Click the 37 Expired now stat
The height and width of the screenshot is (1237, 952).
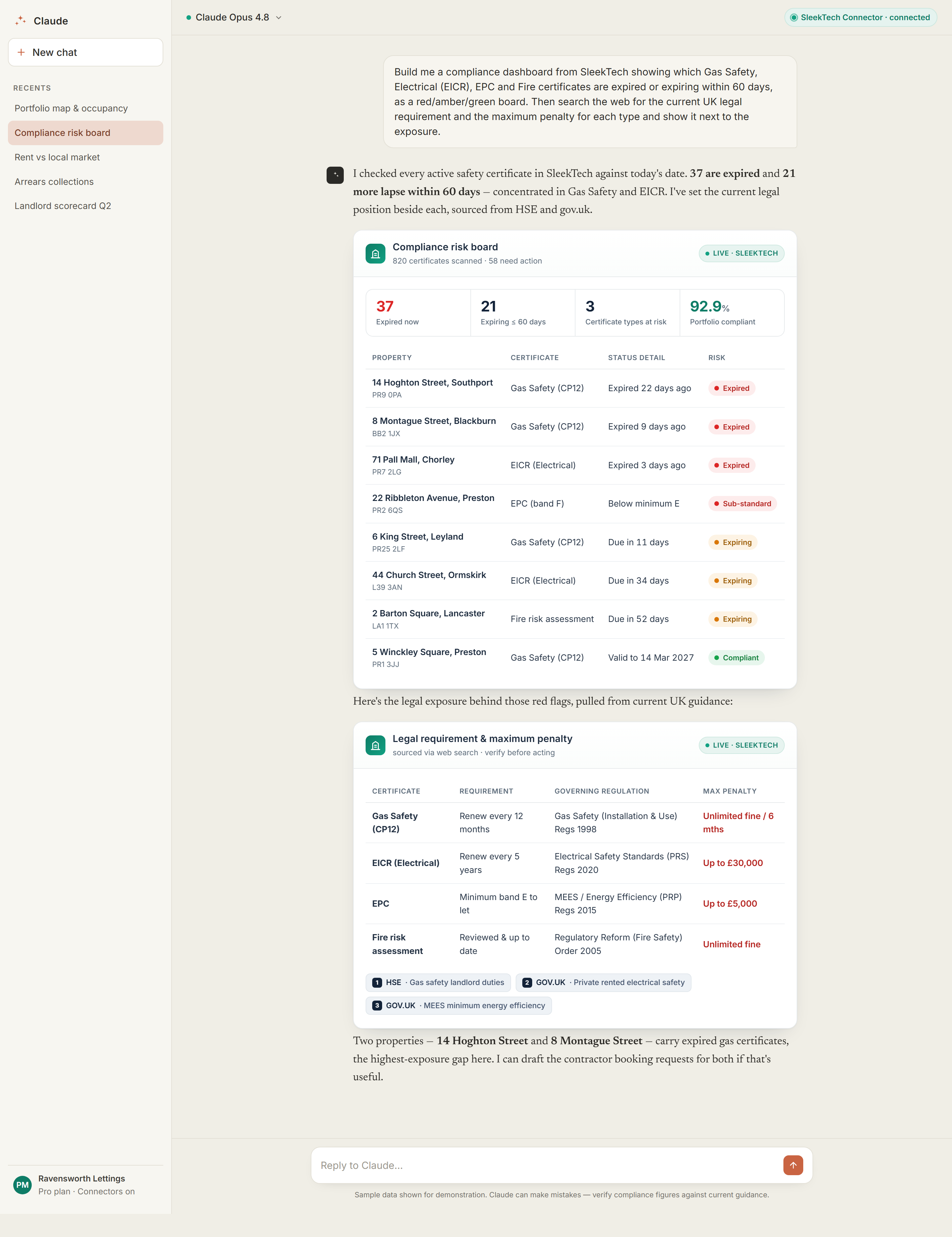click(x=418, y=313)
